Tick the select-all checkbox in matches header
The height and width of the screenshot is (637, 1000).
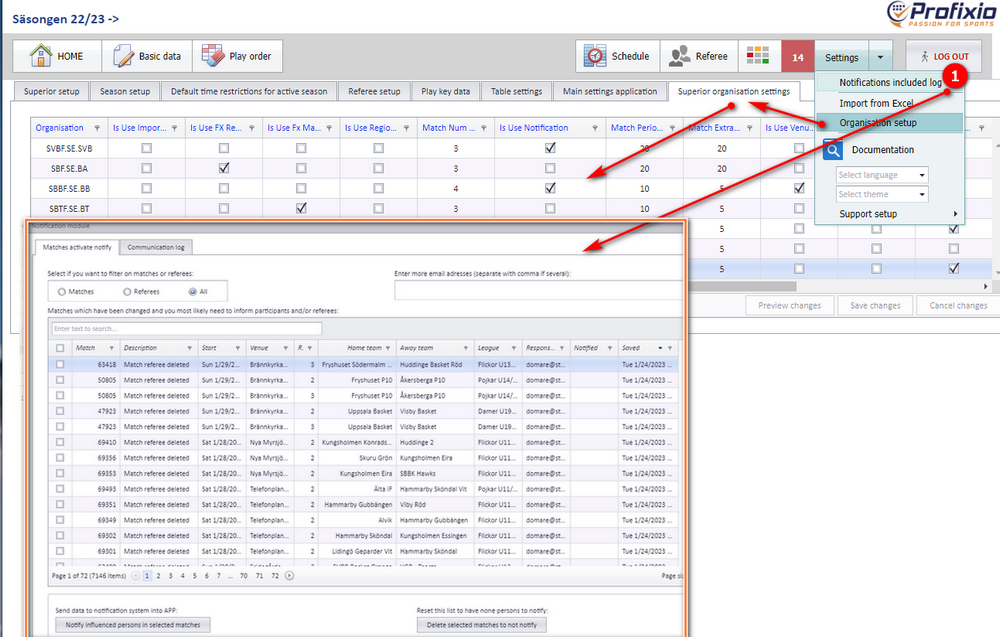click(x=60, y=348)
